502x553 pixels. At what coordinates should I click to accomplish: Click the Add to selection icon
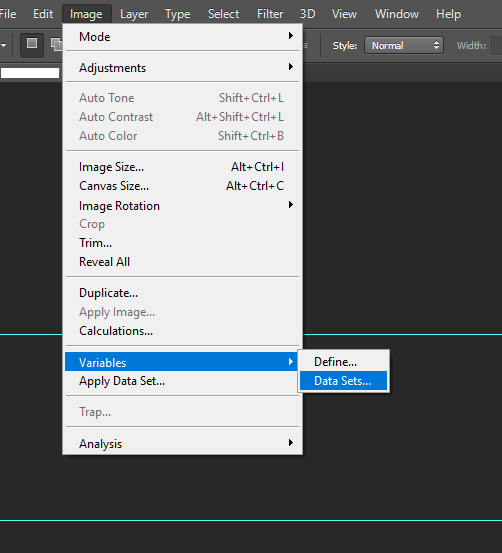56,45
